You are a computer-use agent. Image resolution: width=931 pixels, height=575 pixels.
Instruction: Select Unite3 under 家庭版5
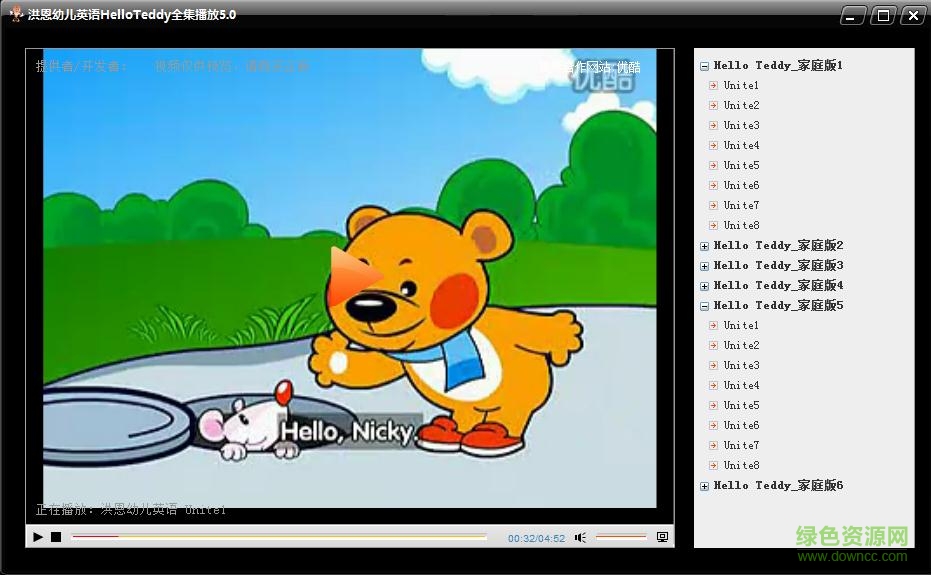coord(741,366)
